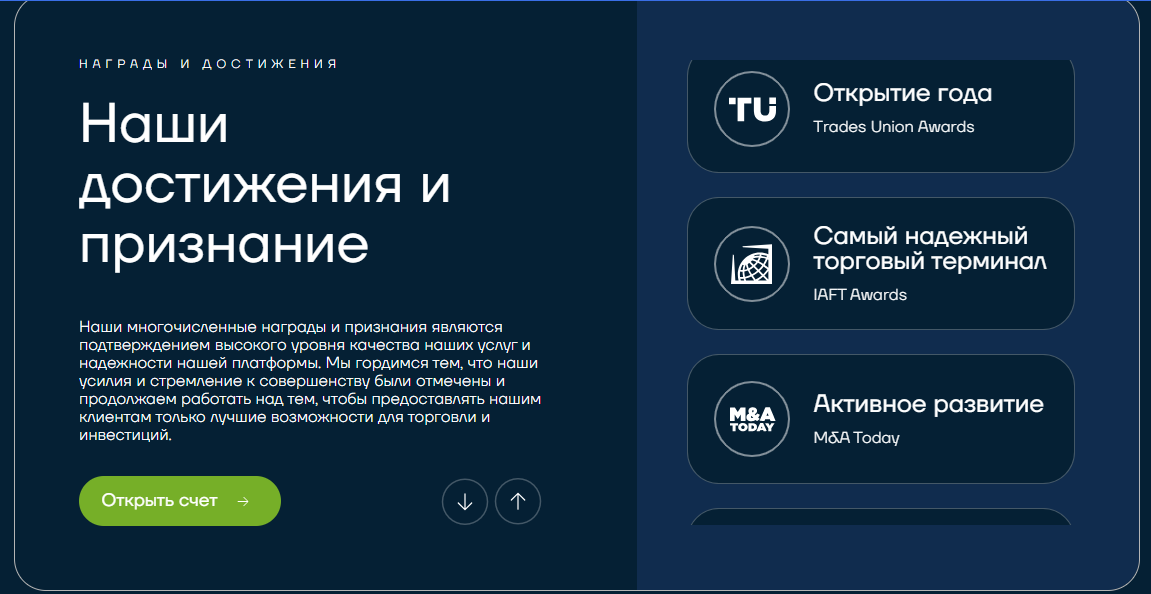Click the IAFT Awards caption

point(860,295)
